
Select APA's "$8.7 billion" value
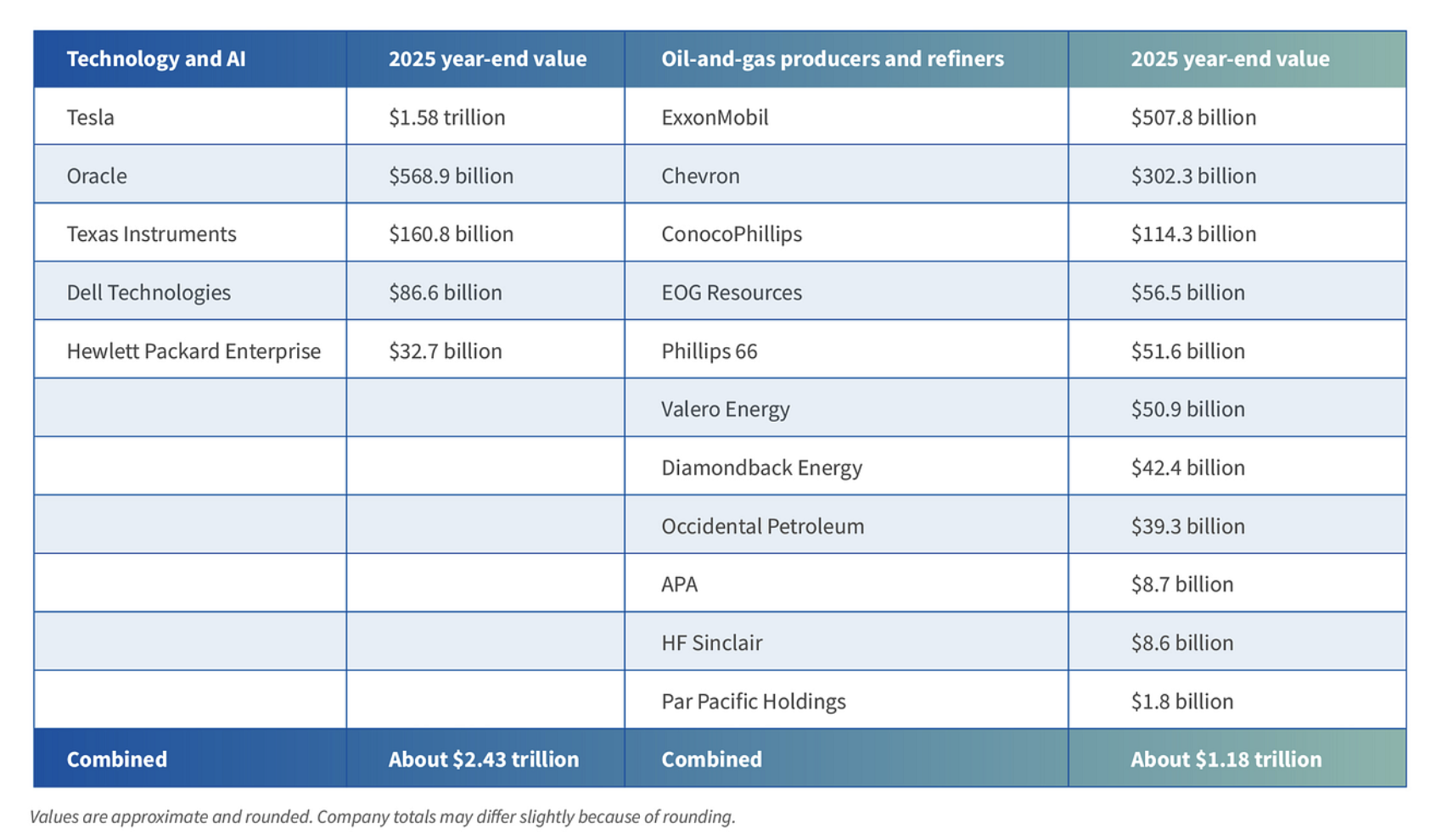1181,584
